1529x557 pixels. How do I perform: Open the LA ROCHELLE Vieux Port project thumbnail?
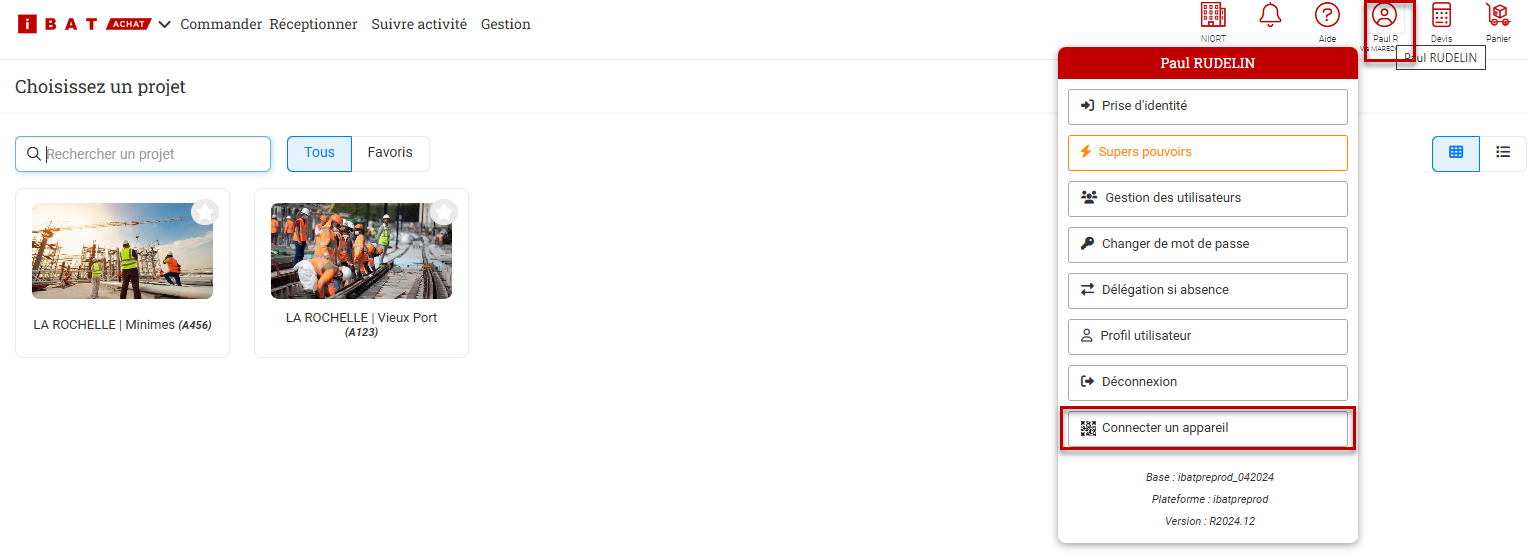point(361,251)
